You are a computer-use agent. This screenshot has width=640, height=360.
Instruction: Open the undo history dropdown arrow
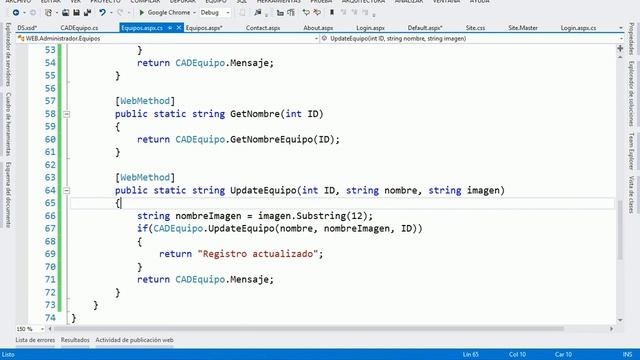coord(111,13)
